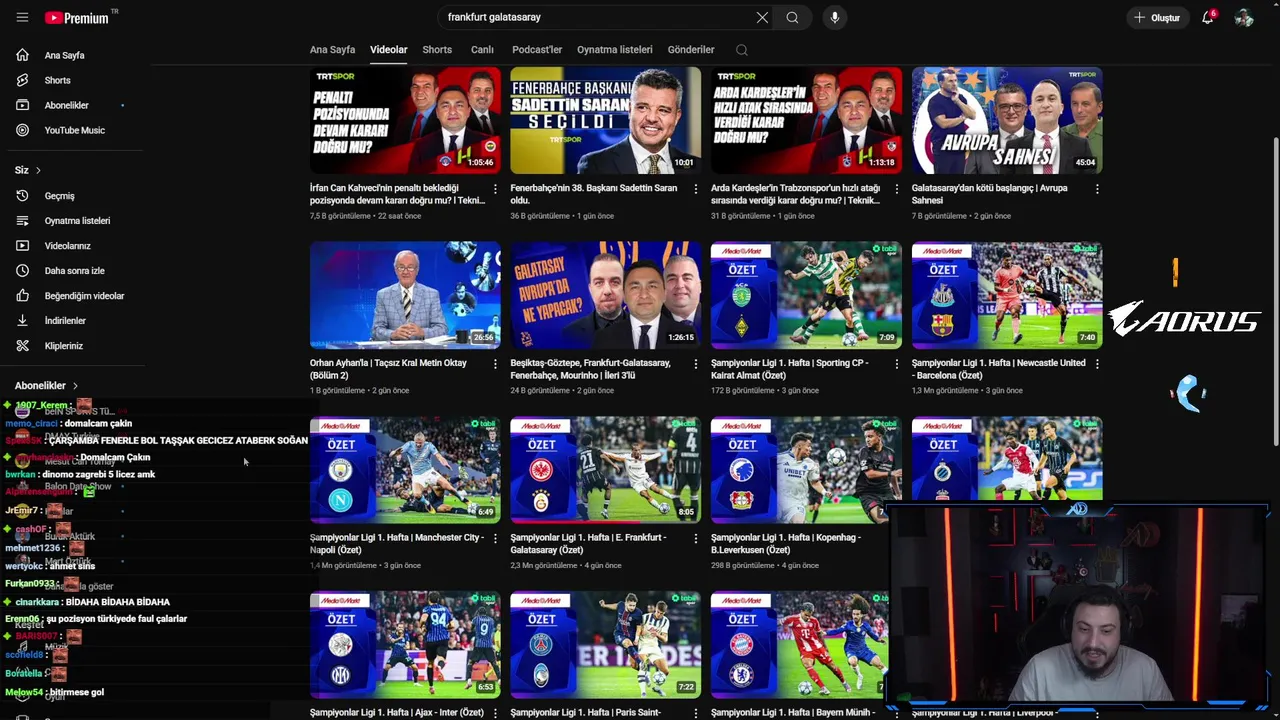Open the Galatasaray Avrupa'da ne yapacak thumbnail
Viewport: 1280px width, 720px height.
click(606, 295)
